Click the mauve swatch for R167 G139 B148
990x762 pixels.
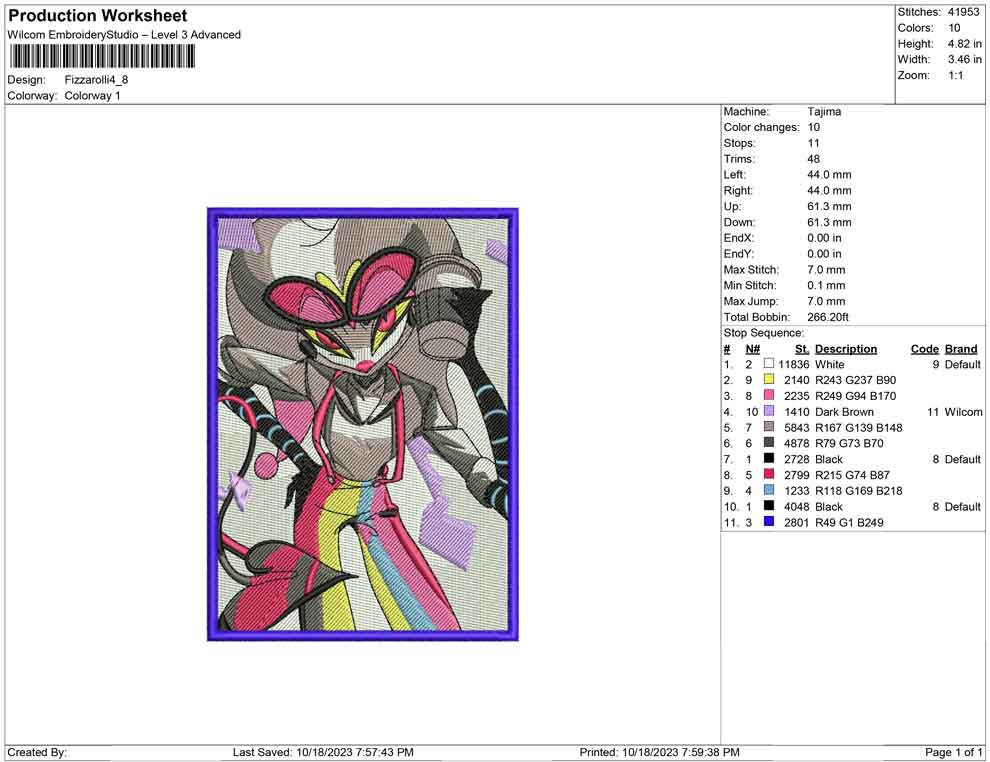coord(768,427)
